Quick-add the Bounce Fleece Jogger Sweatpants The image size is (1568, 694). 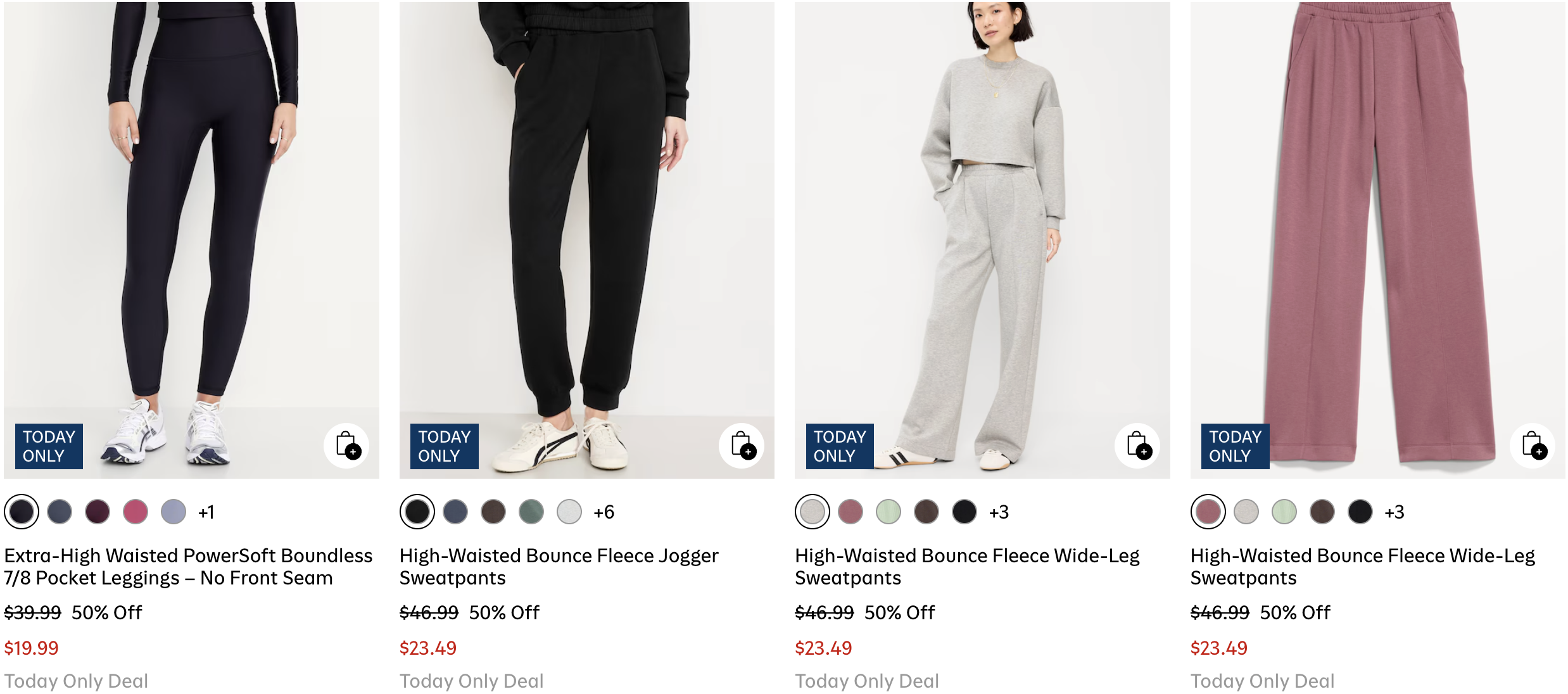point(742,445)
